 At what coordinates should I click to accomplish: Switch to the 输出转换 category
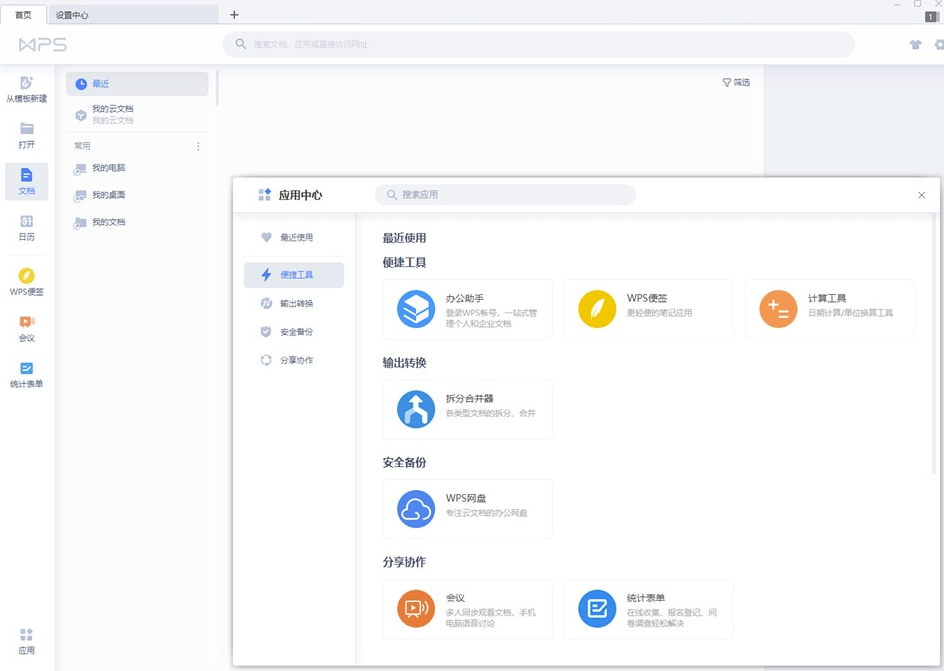tap(293, 303)
